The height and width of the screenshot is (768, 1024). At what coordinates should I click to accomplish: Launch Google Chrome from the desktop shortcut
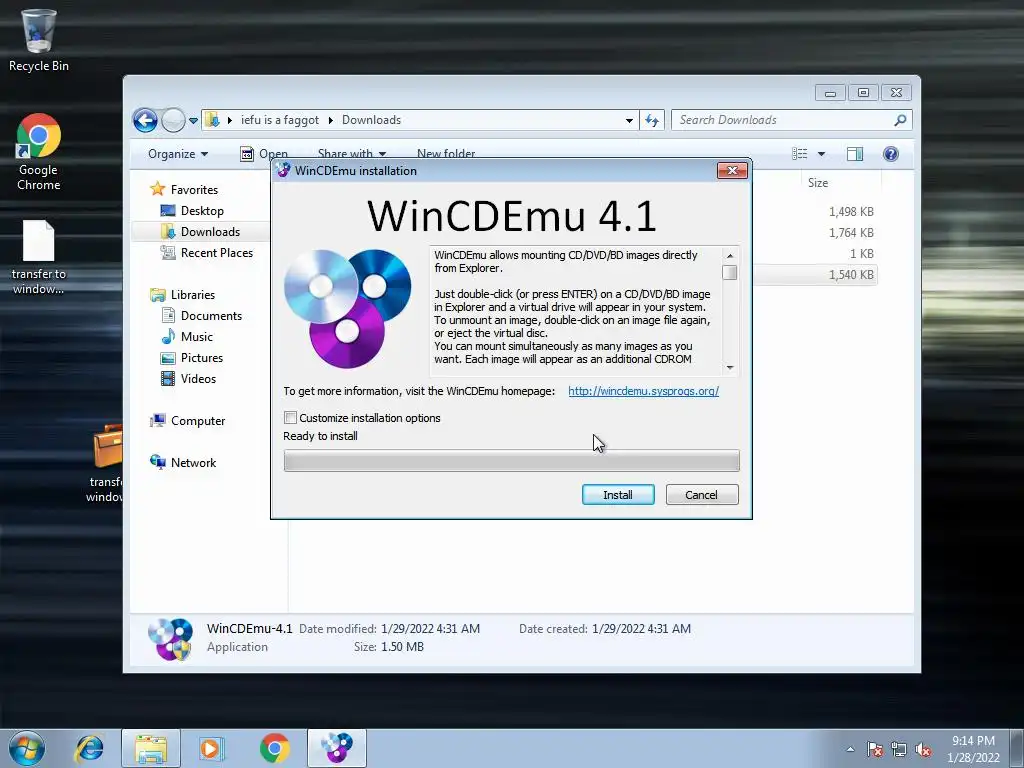point(38,152)
